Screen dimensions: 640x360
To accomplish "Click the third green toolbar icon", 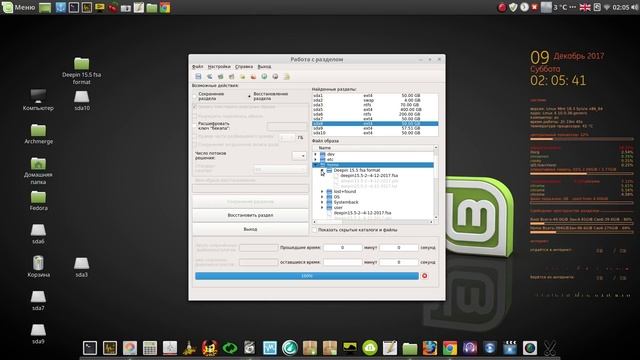I will [x=220, y=76].
